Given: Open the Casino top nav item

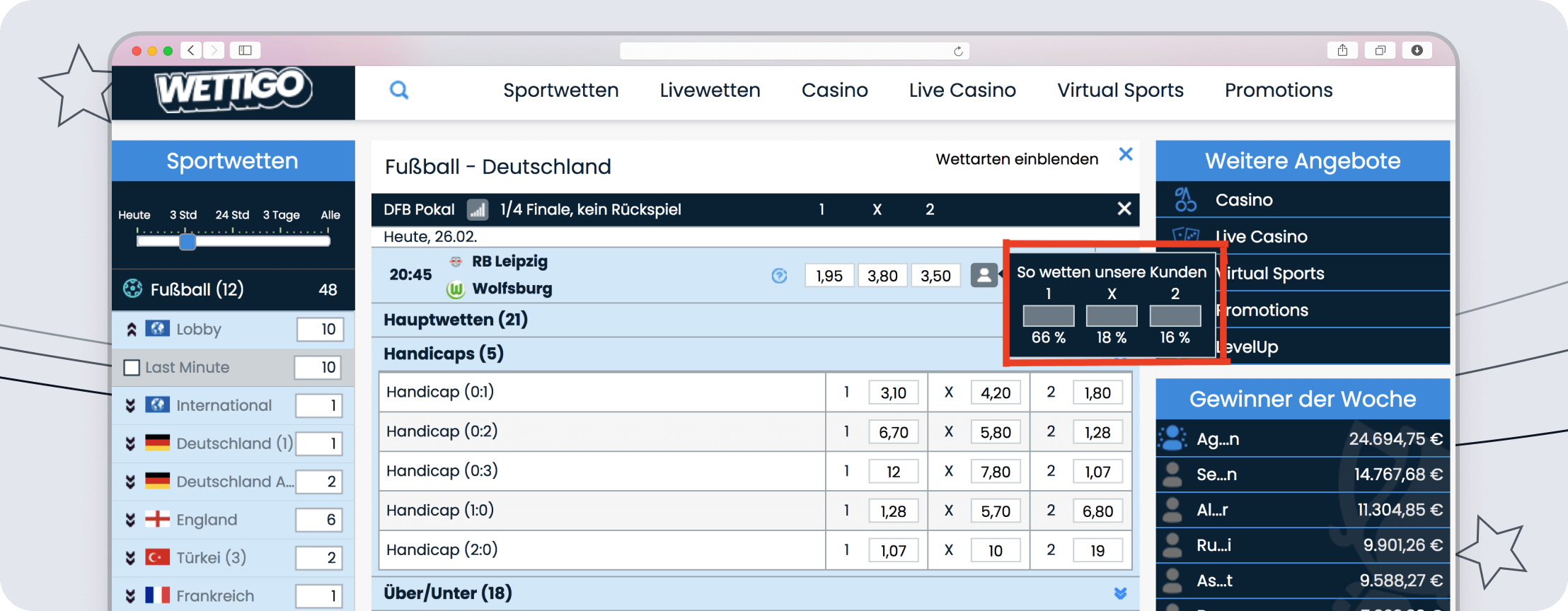Looking at the screenshot, I should pyautogui.click(x=834, y=91).
